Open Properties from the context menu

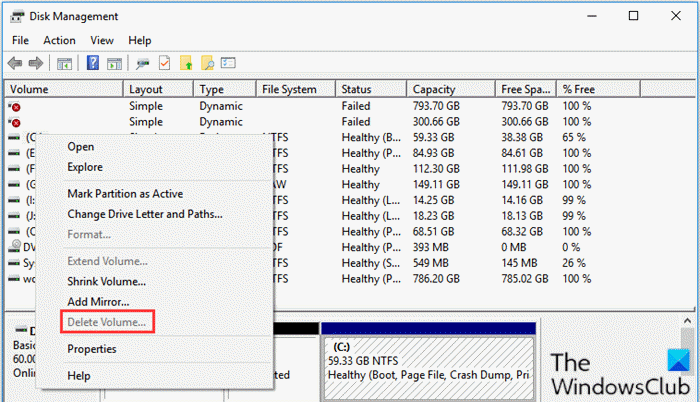92,349
